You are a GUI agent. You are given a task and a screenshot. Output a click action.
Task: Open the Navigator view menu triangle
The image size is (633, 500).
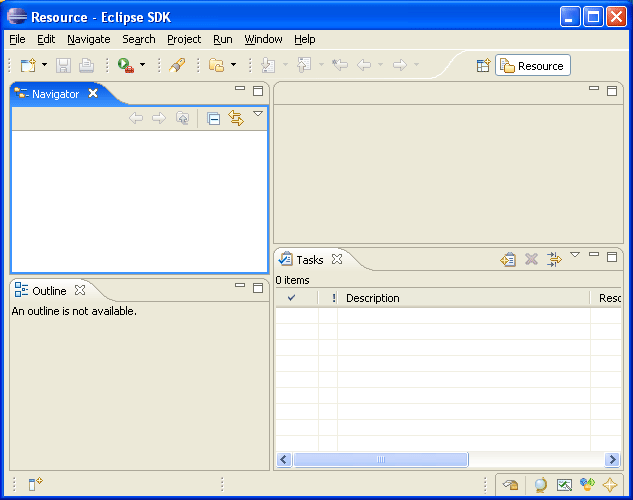[x=258, y=114]
